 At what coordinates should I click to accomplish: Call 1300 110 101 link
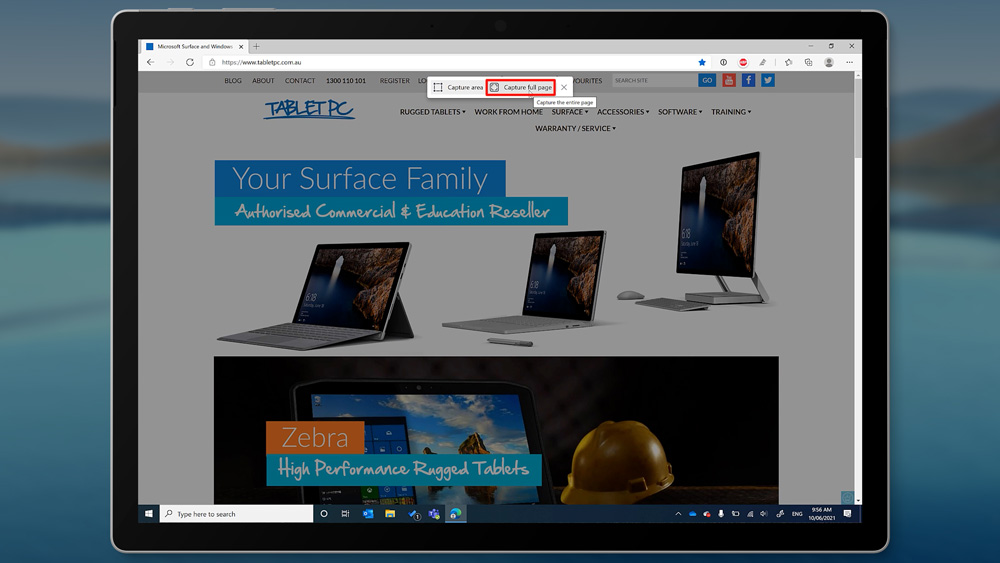point(346,81)
